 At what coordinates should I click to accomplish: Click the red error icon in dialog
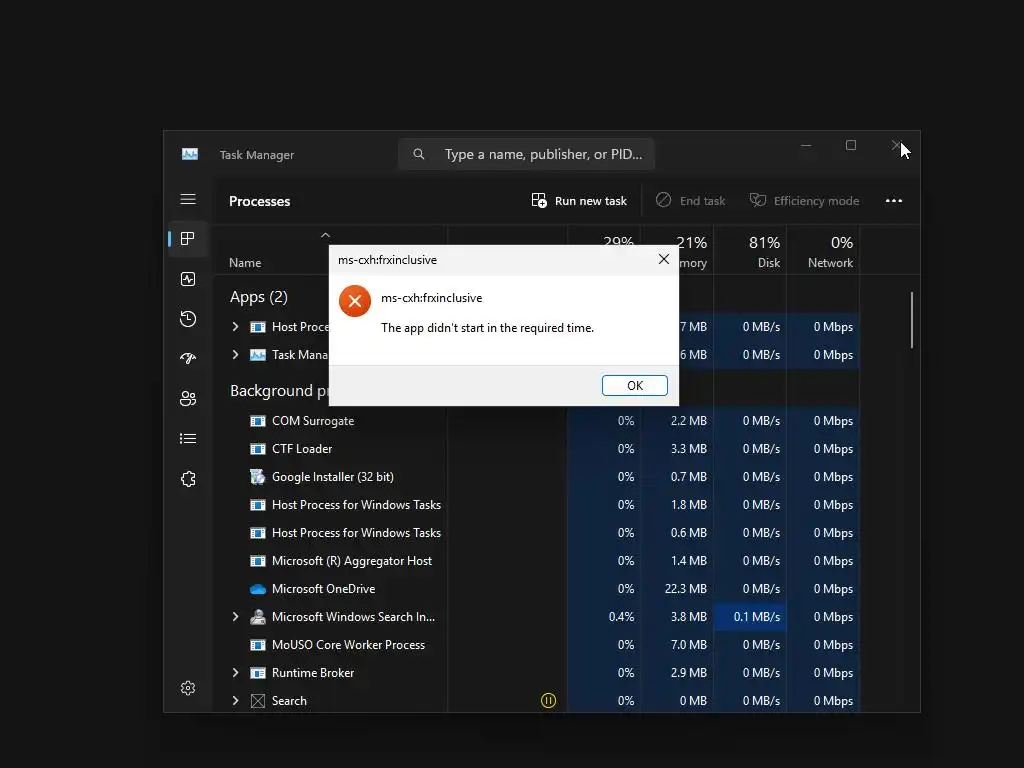click(355, 300)
